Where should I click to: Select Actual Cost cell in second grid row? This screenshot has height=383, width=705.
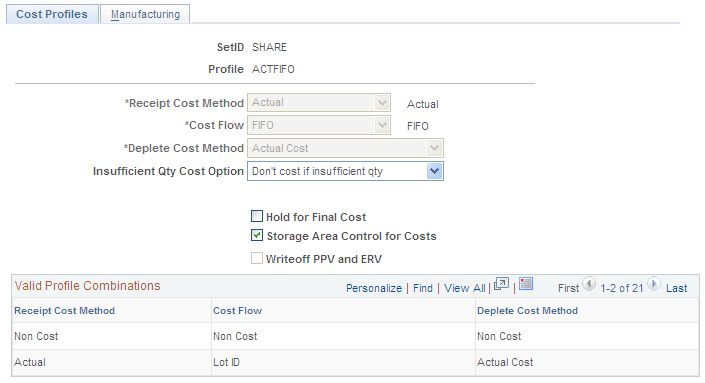505,362
